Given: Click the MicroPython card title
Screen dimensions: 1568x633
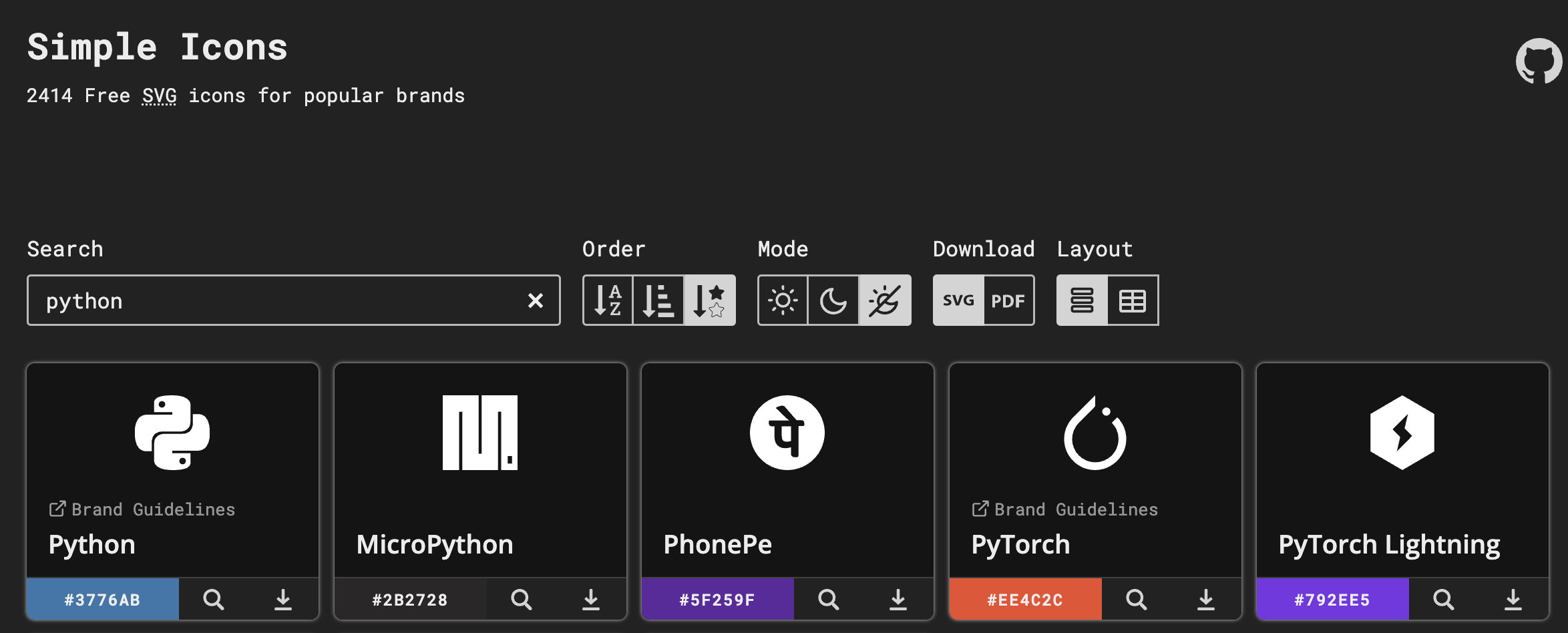Looking at the screenshot, I should 435,545.
